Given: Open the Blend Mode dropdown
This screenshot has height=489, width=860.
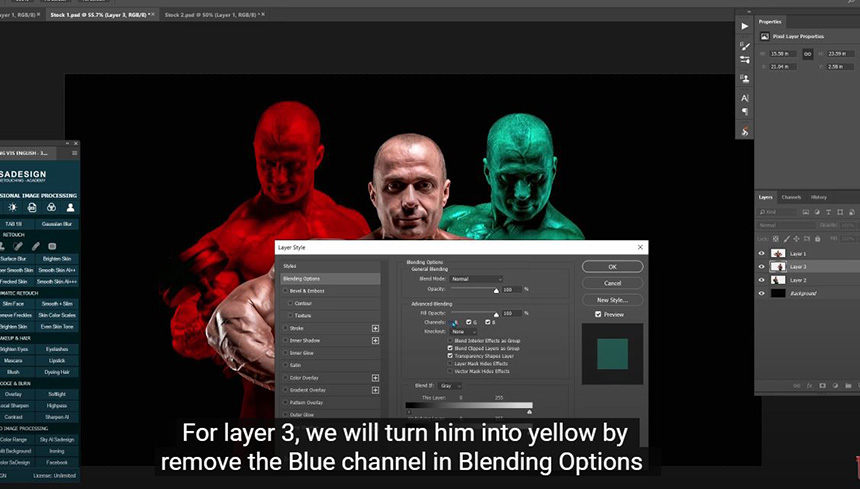Looking at the screenshot, I should [475, 279].
